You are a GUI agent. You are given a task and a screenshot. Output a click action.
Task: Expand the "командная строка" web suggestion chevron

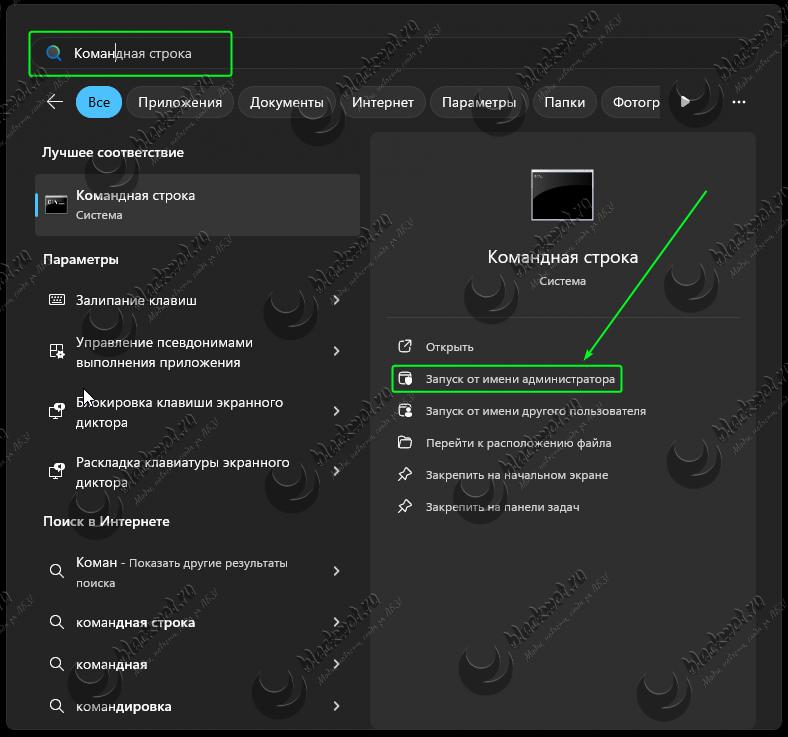pyautogui.click(x=336, y=623)
